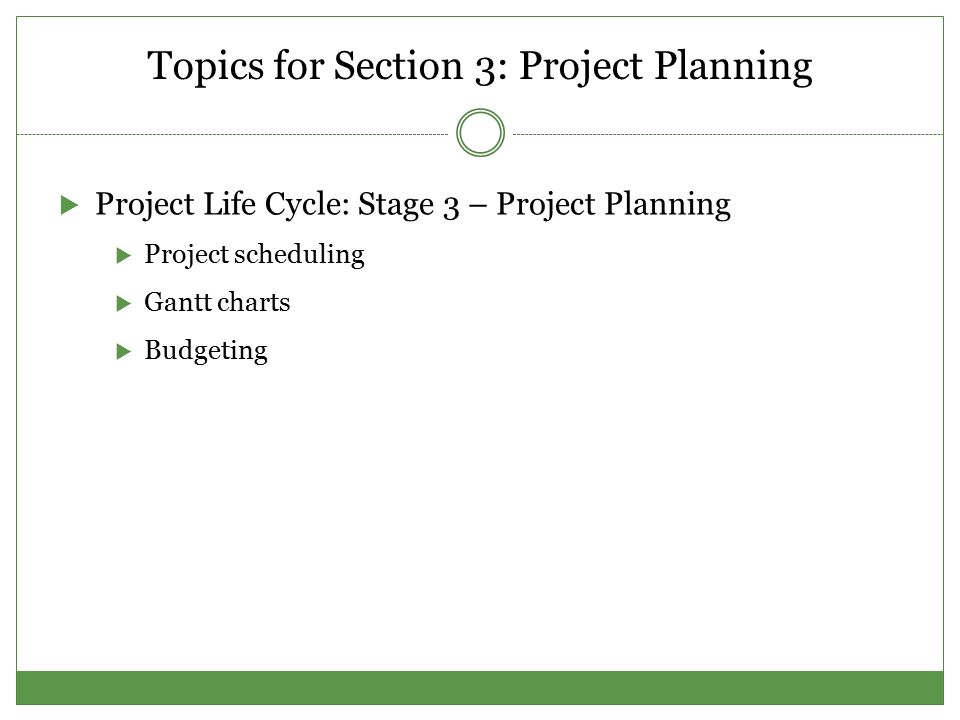Click "Project Planning" at the end of the main bullet
The height and width of the screenshot is (720, 960).
[x=613, y=204]
